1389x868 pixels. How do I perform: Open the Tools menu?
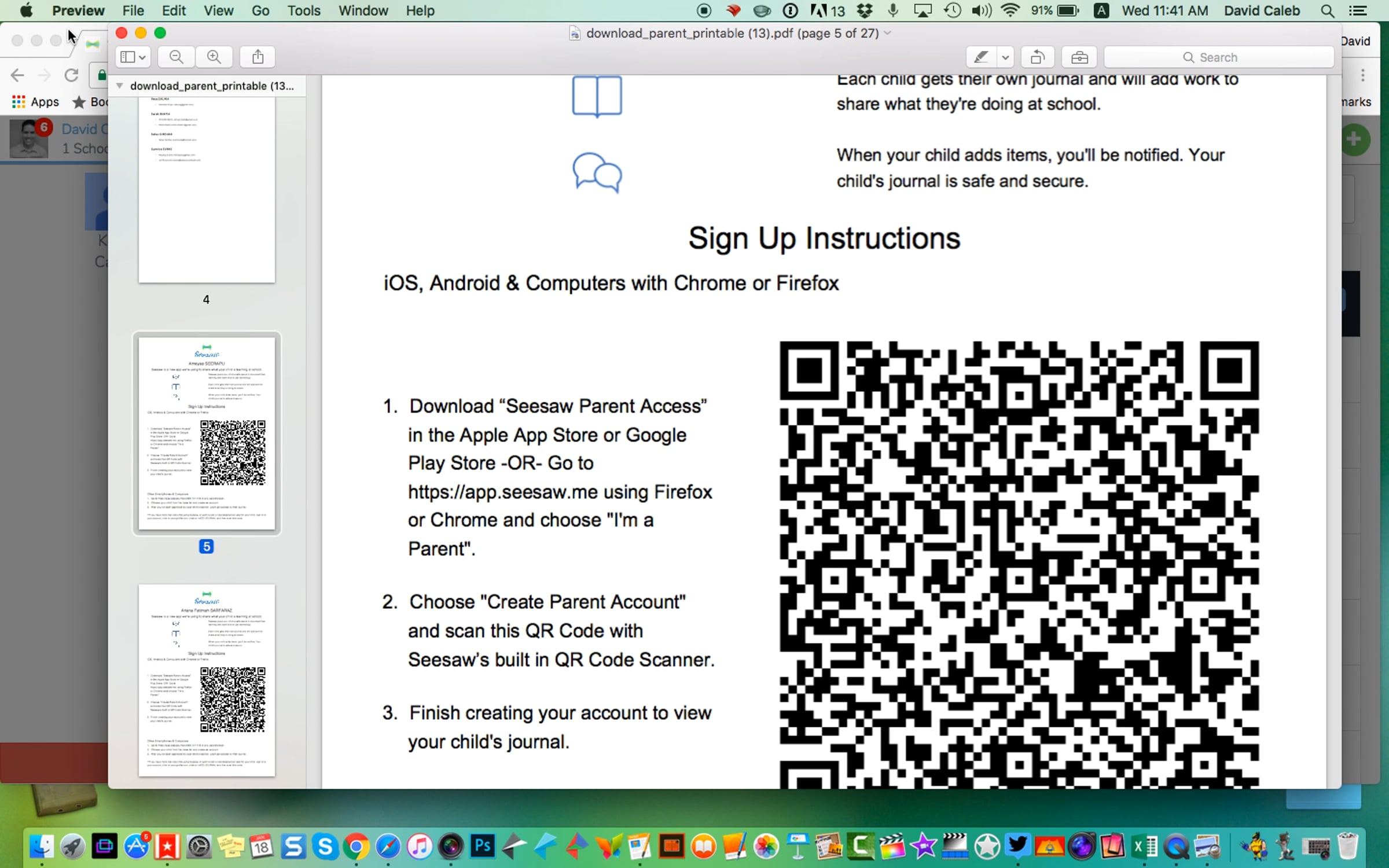pos(303,10)
